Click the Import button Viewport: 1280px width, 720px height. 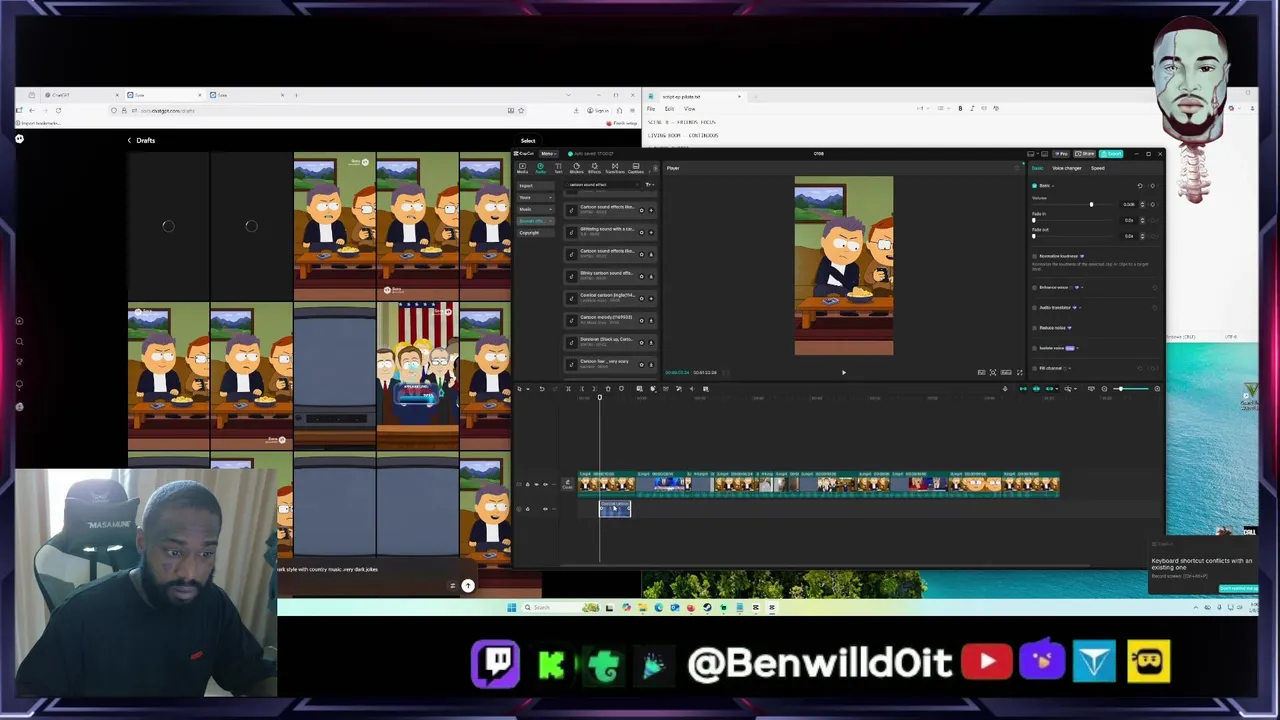(x=535, y=185)
